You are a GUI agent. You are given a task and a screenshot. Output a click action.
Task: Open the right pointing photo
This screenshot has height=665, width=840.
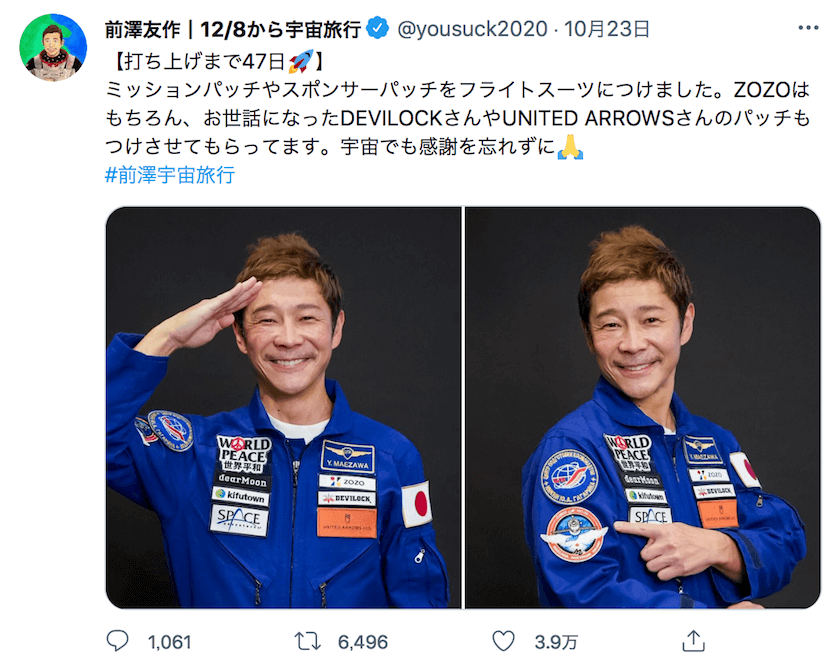pyautogui.click(x=643, y=407)
